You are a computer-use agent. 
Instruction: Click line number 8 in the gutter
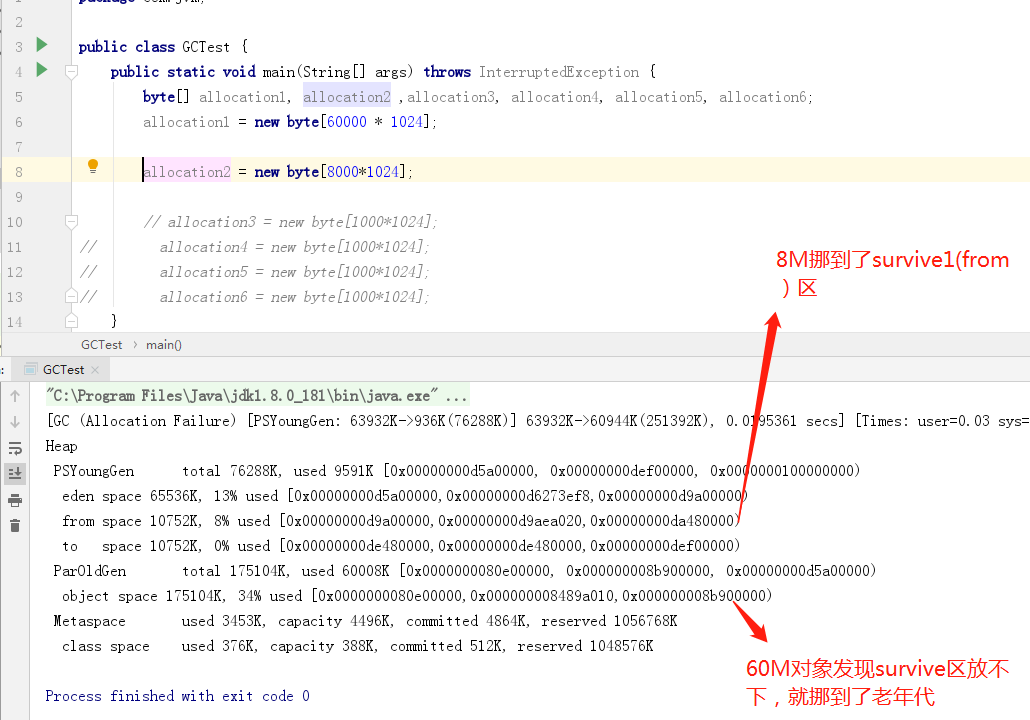point(18,172)
